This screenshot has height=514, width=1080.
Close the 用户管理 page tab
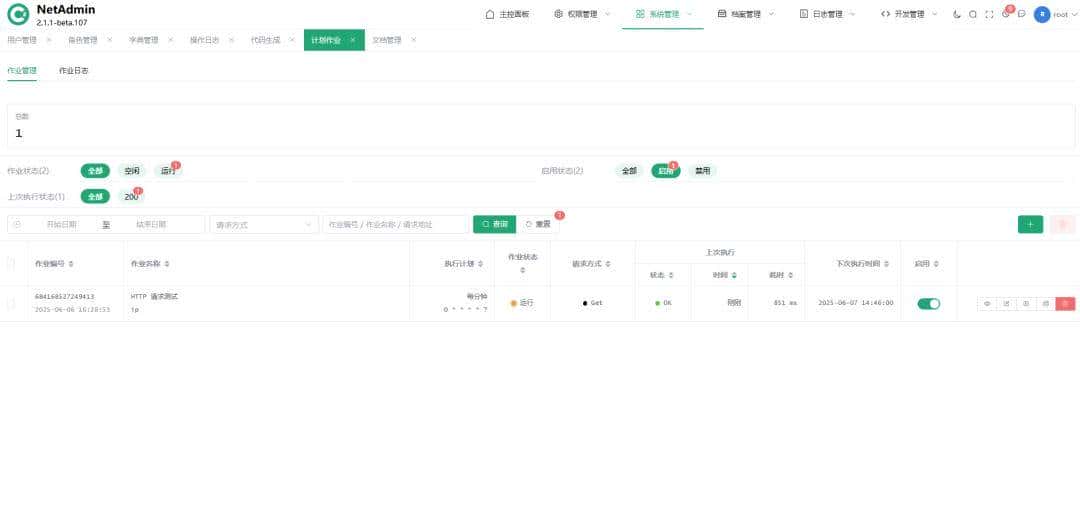(x=48, y=40)
